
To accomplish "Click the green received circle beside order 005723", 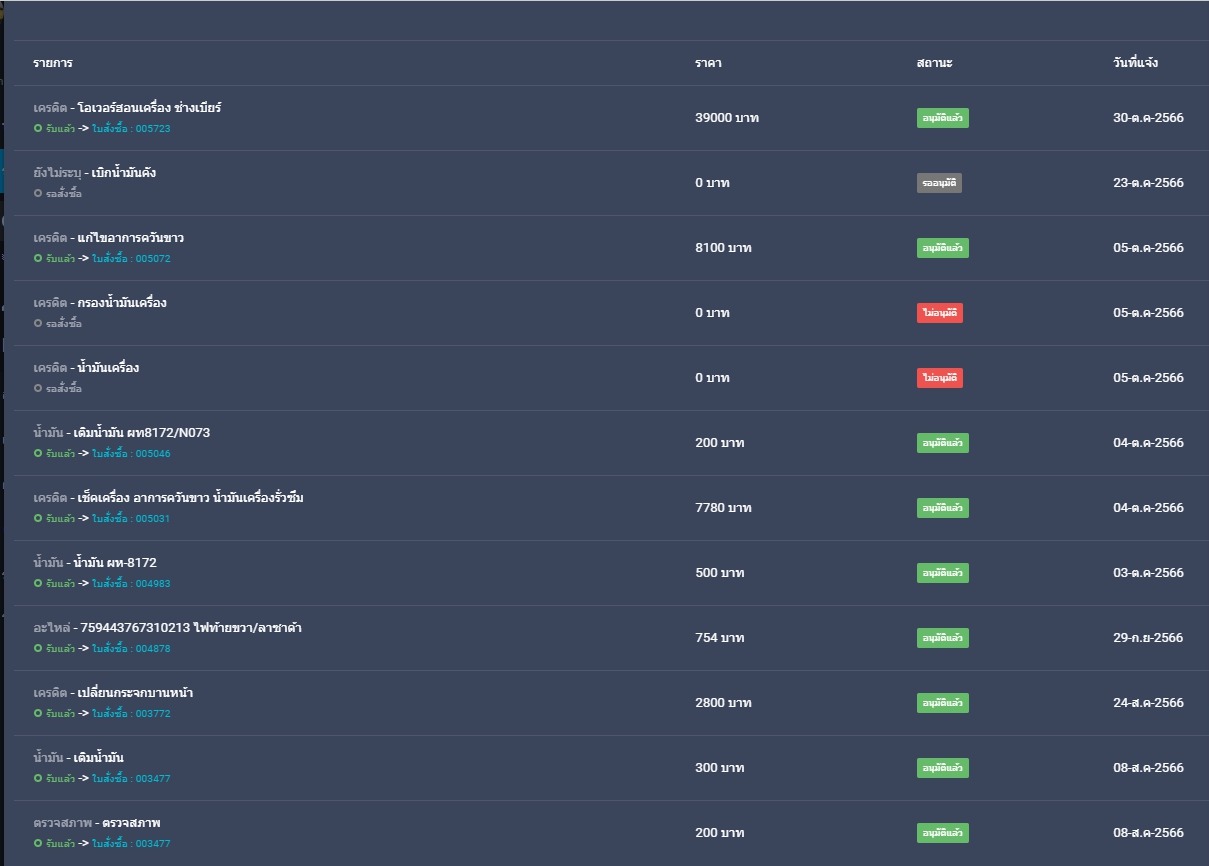I will point(38,129).
